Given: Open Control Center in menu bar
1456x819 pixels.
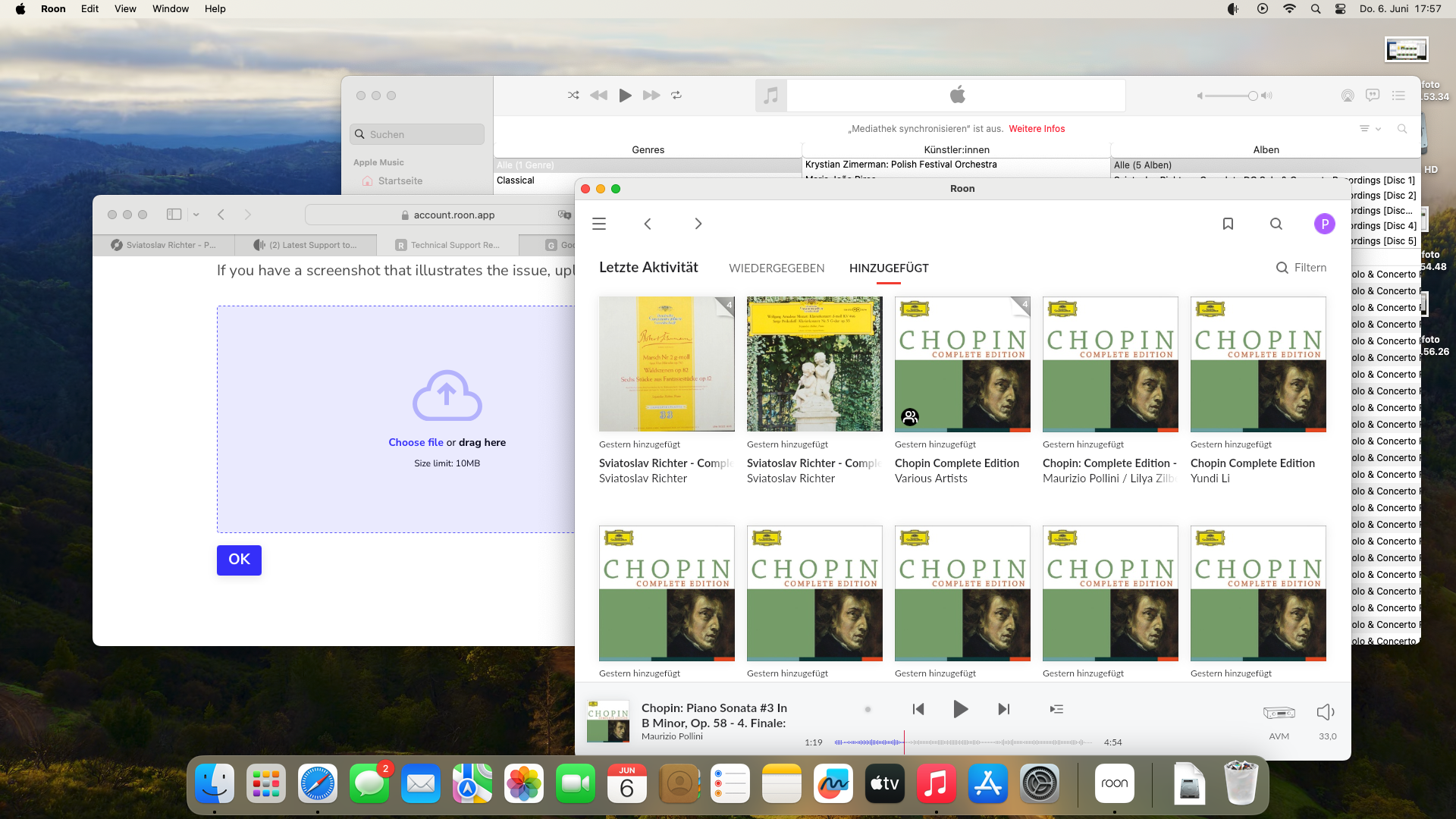Looking at the screenshot, I should (x=1341, y=9).
